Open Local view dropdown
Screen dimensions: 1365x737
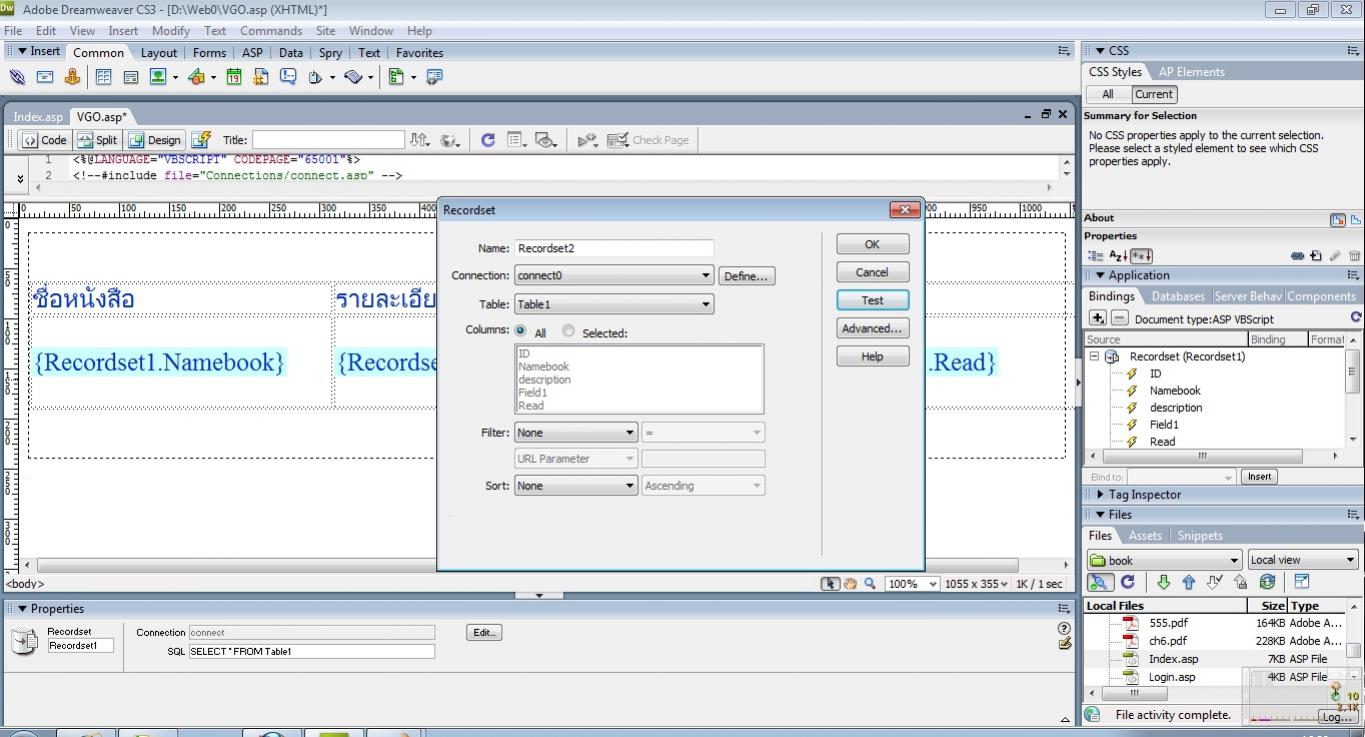(x=1303, y=560)
